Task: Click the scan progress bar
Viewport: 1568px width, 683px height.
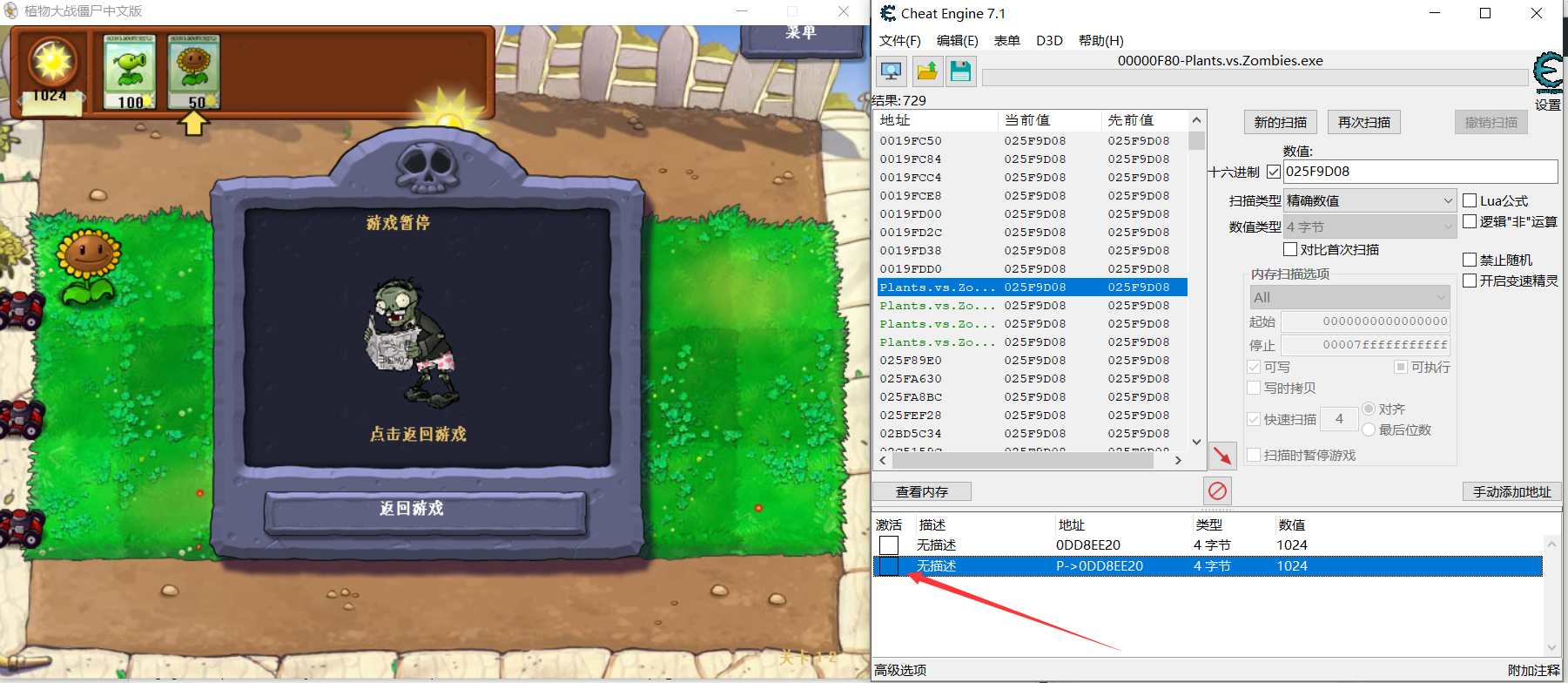Action: (x=1255, y=78)
